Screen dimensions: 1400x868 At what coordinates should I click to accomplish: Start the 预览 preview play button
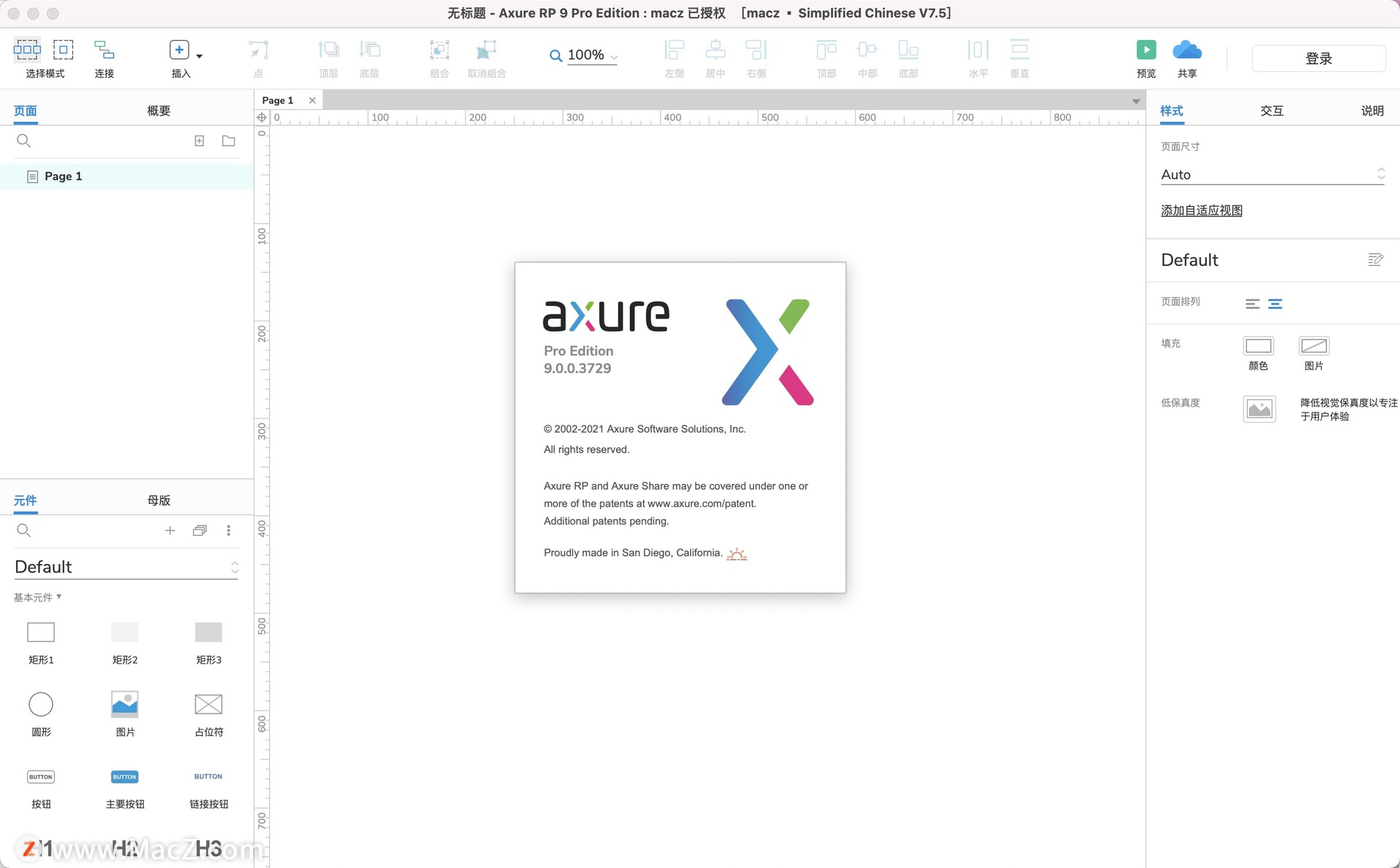coord(1146,50)
